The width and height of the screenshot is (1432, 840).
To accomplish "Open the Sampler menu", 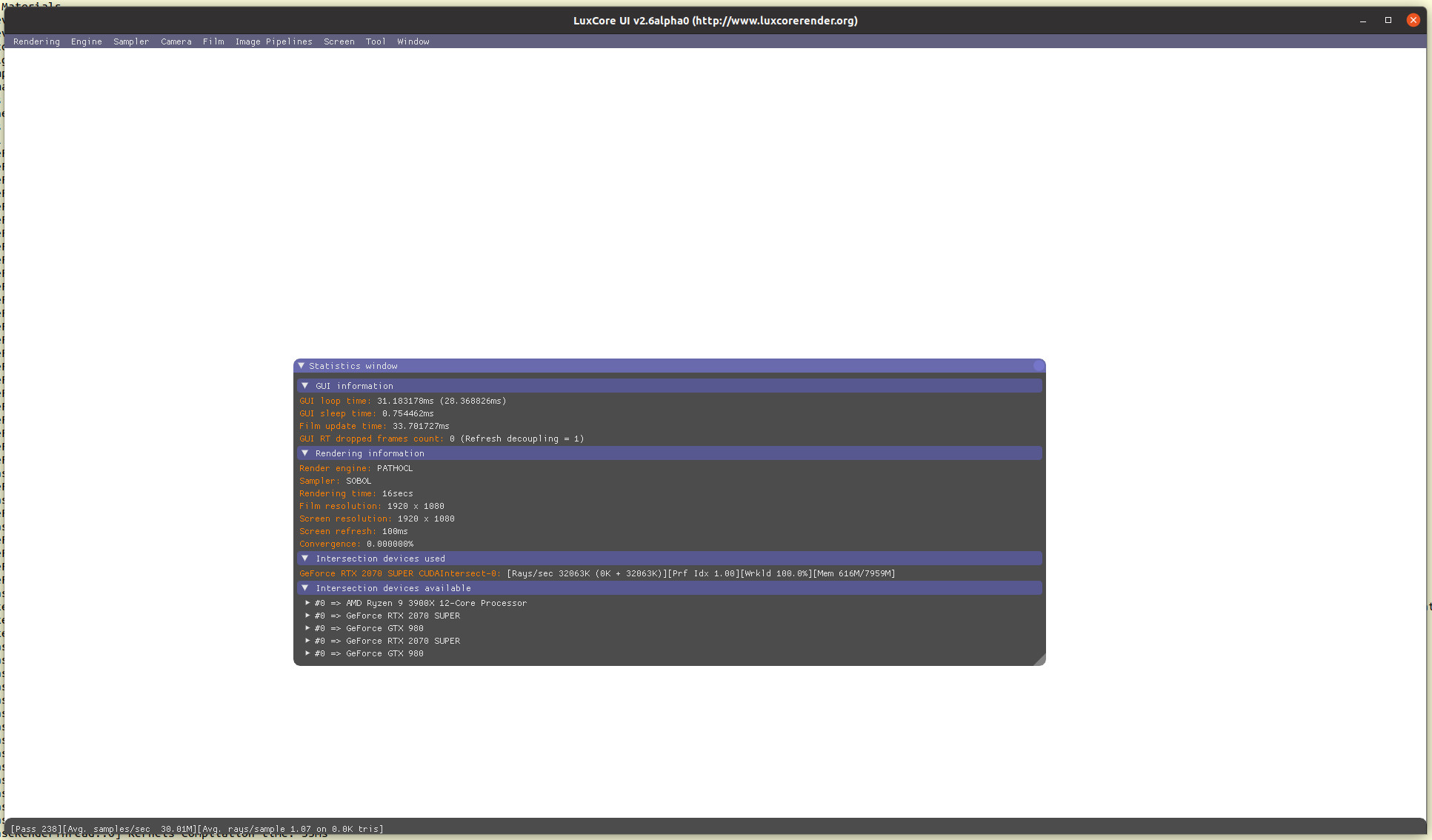I will coord(131,41).
